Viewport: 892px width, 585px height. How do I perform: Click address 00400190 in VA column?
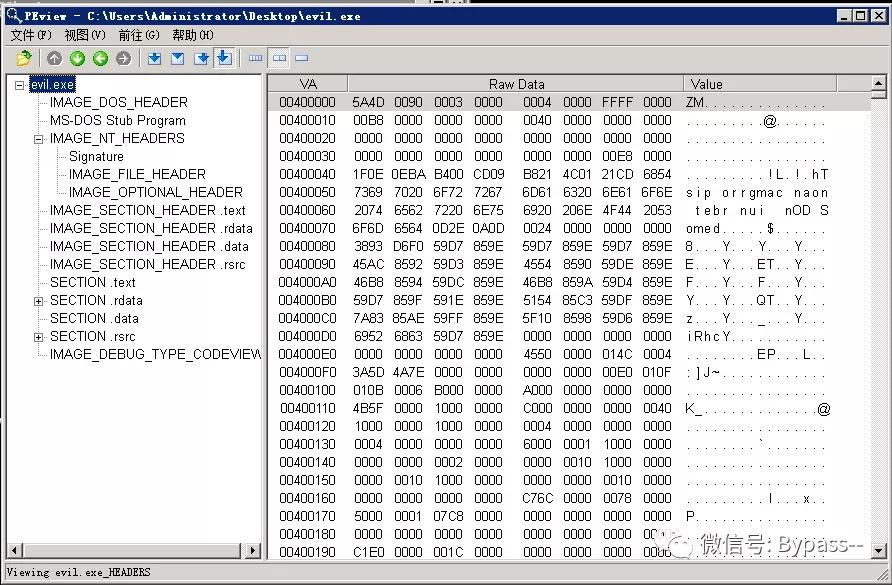307,553
